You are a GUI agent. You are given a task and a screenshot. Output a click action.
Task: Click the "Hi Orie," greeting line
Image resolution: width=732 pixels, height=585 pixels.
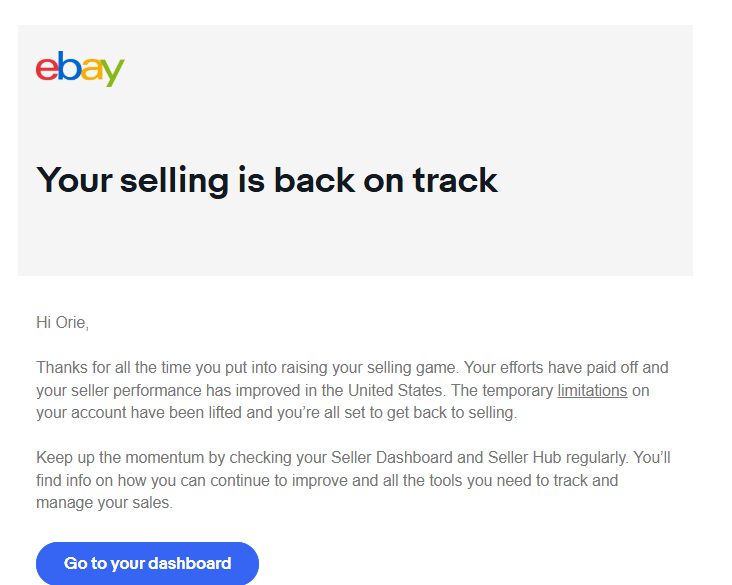click(62, 322)
